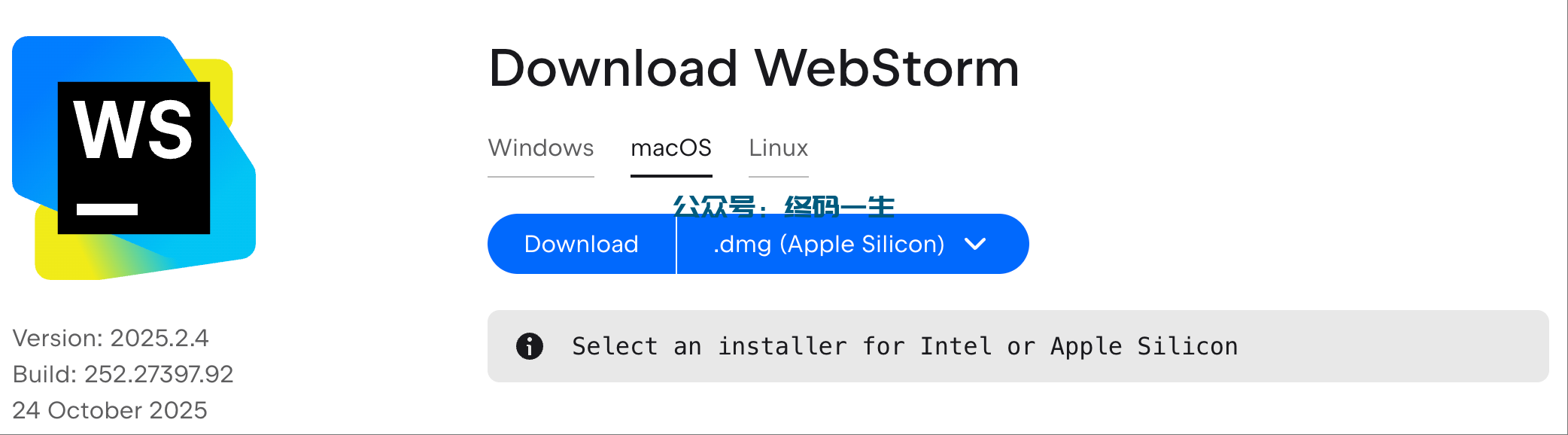
Task: Click the 24 October 2025 release date
Action: 110,410
